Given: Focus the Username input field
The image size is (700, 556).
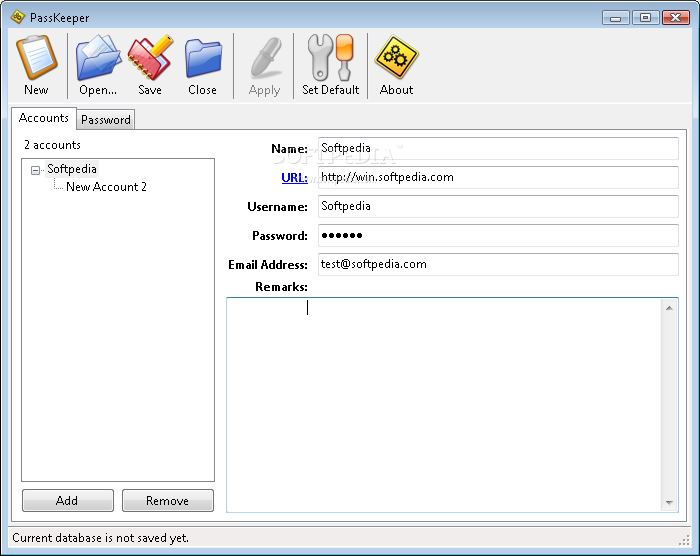Looking at the screenshot, I should 498,206.
